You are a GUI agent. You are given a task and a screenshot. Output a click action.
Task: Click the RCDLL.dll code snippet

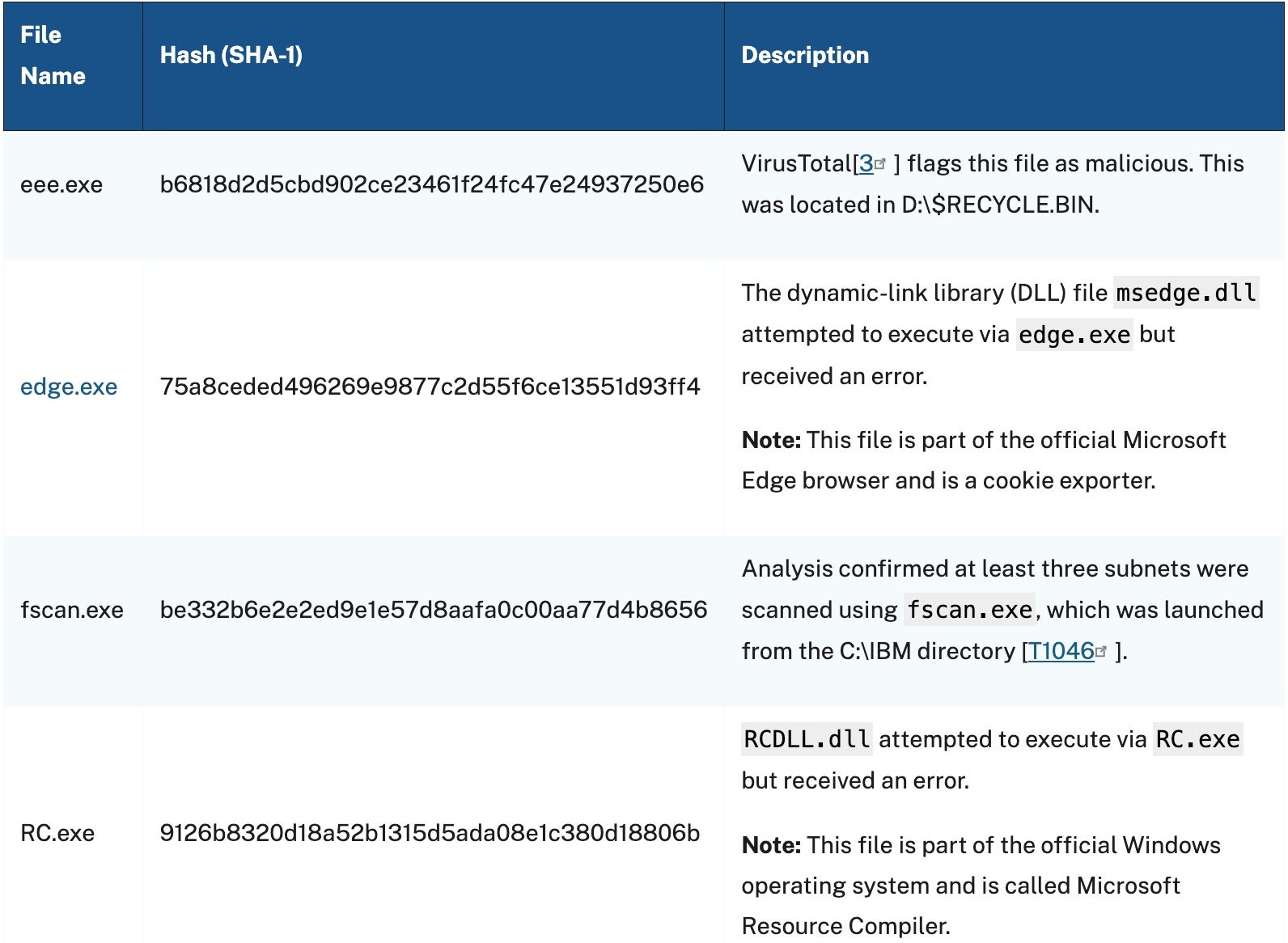[x=807, y=739]
